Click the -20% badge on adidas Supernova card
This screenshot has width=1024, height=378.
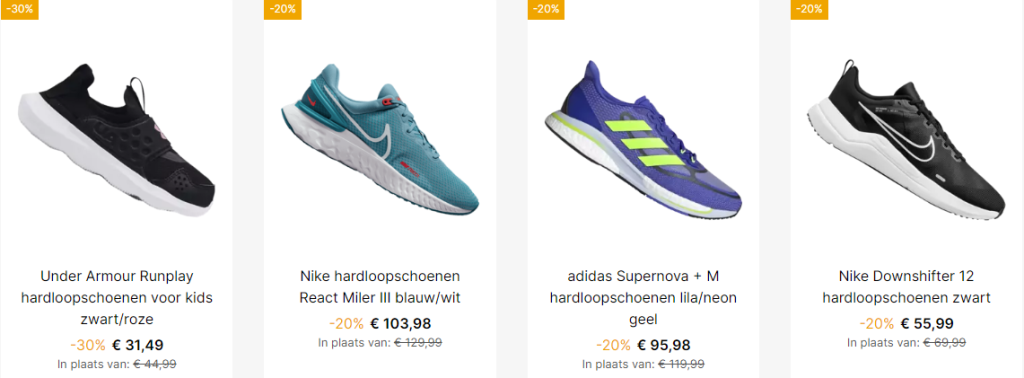[x=546, y=9]
